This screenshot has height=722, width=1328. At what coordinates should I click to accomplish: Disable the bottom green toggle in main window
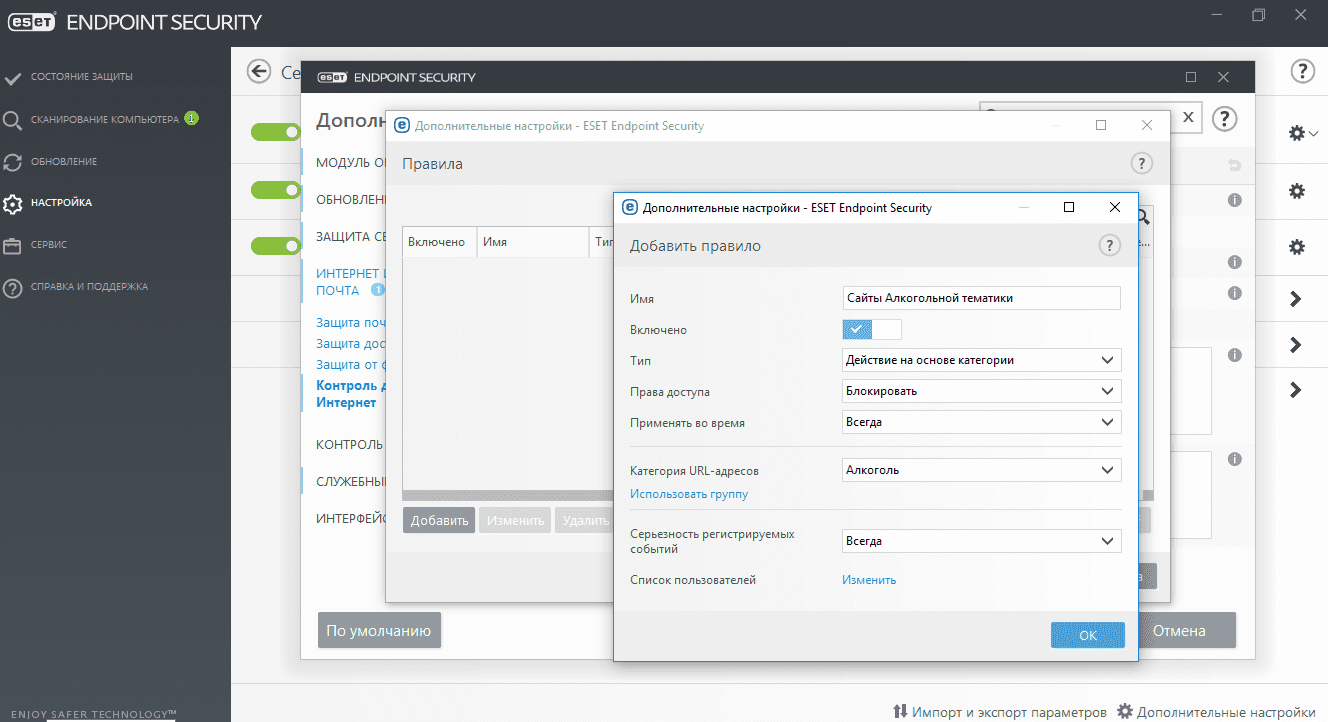[276, 246]
